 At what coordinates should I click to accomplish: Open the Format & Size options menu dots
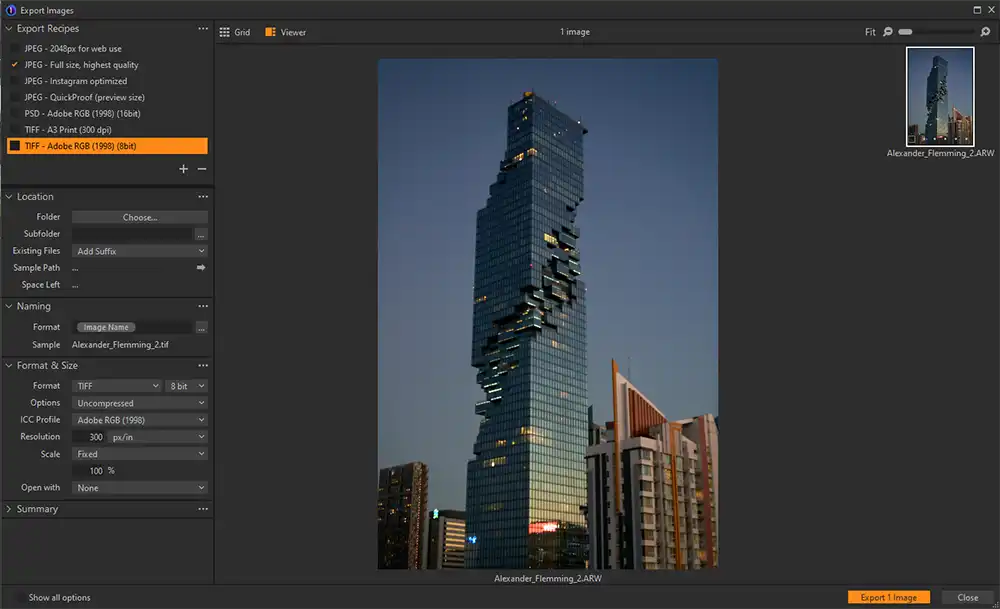tap(204, 365)
